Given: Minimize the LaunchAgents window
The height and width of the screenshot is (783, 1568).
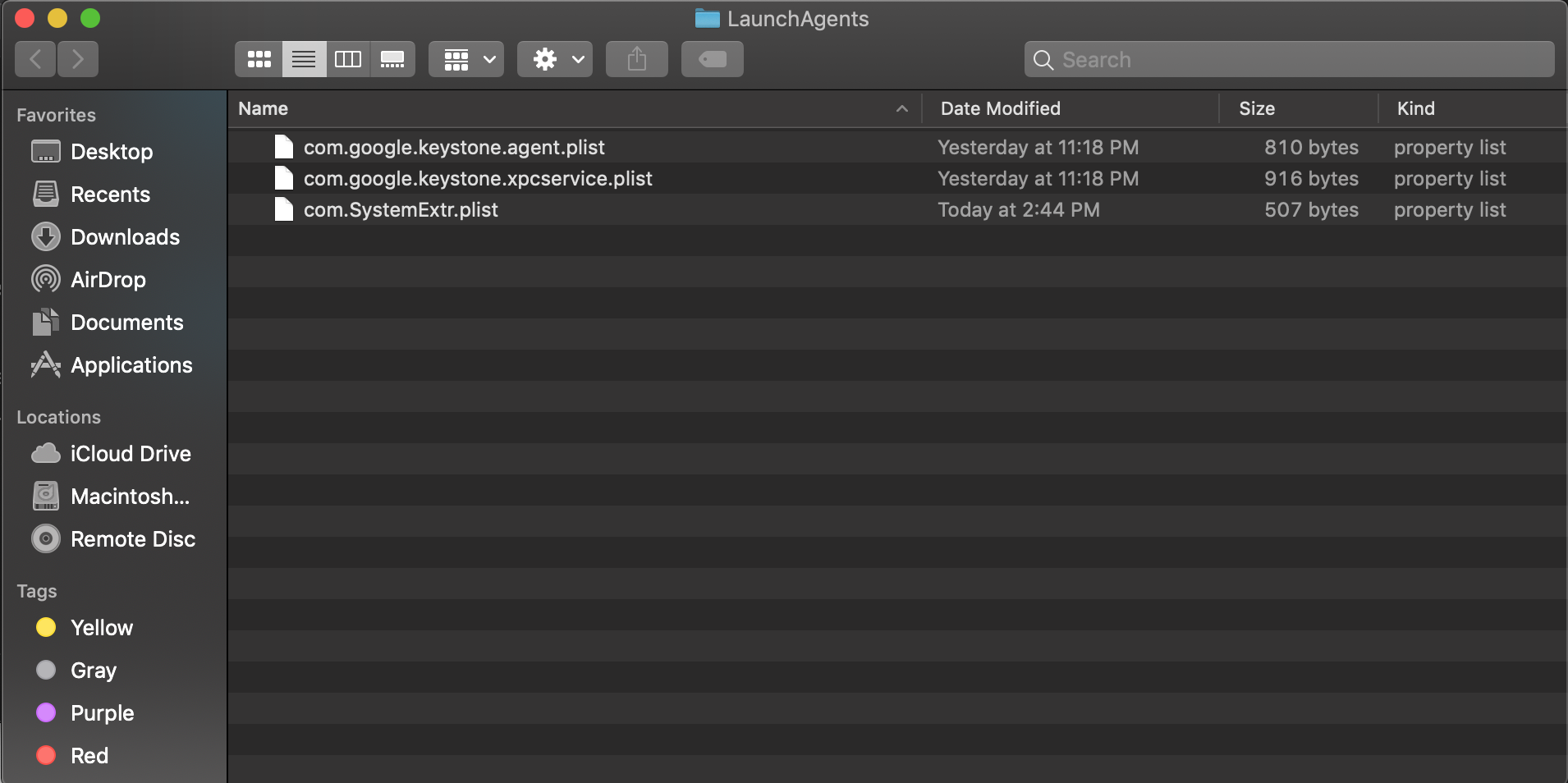Looking at the screenshot, I should click(57, 18).
